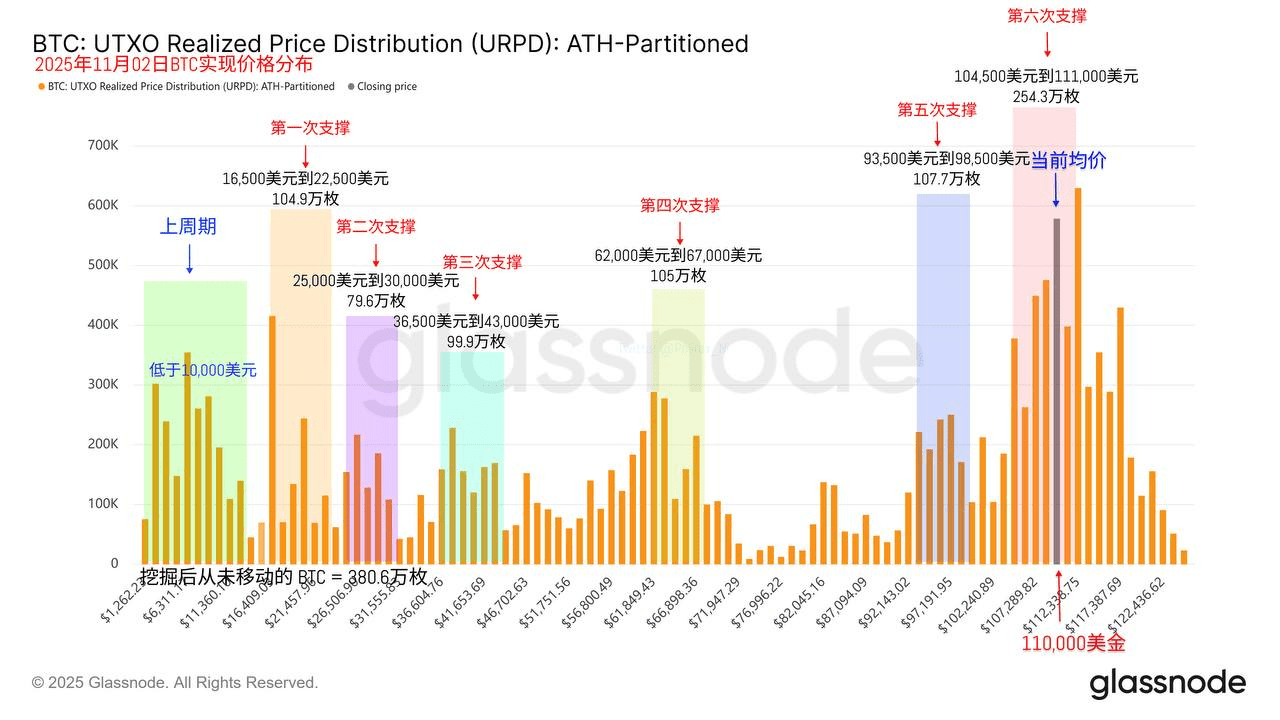The height and width of the screenshot is (720, 1280).
Task: Click the Glassnode copyright notice text
Action: [175, 683]
